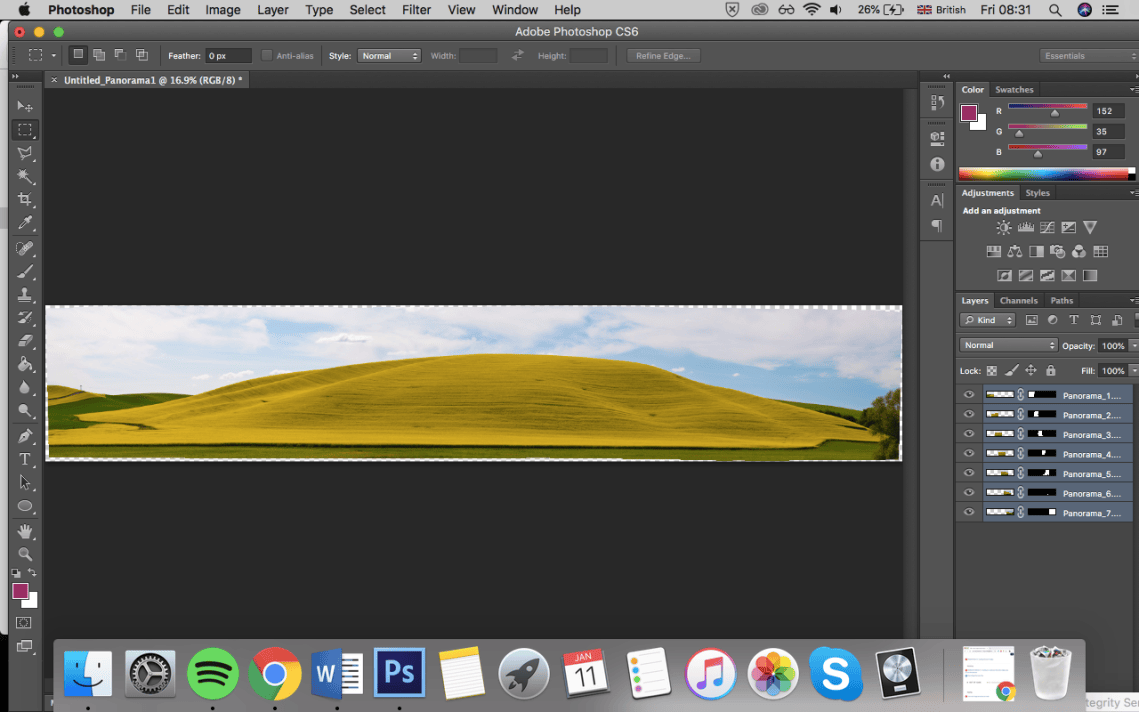
Task: Hide the Panorama_7 layer
Action: [968, 513]
